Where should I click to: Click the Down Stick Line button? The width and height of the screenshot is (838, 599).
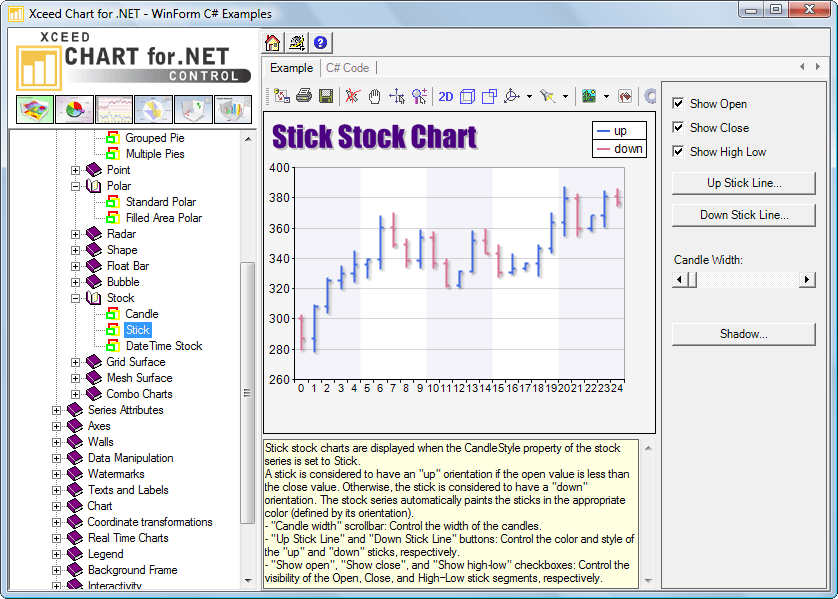click(x=743, y=215)
